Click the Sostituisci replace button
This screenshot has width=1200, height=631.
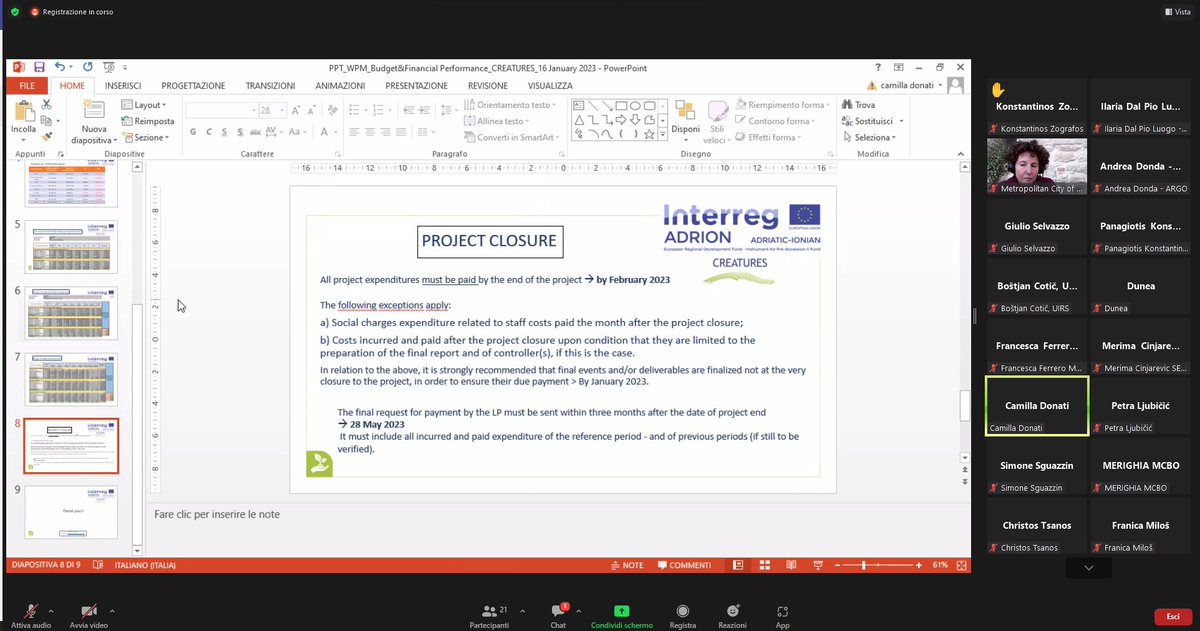coord(866,121)
